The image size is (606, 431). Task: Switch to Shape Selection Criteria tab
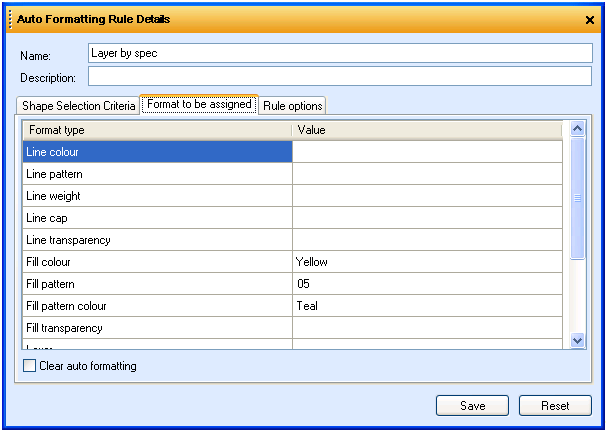pos(78,106)
